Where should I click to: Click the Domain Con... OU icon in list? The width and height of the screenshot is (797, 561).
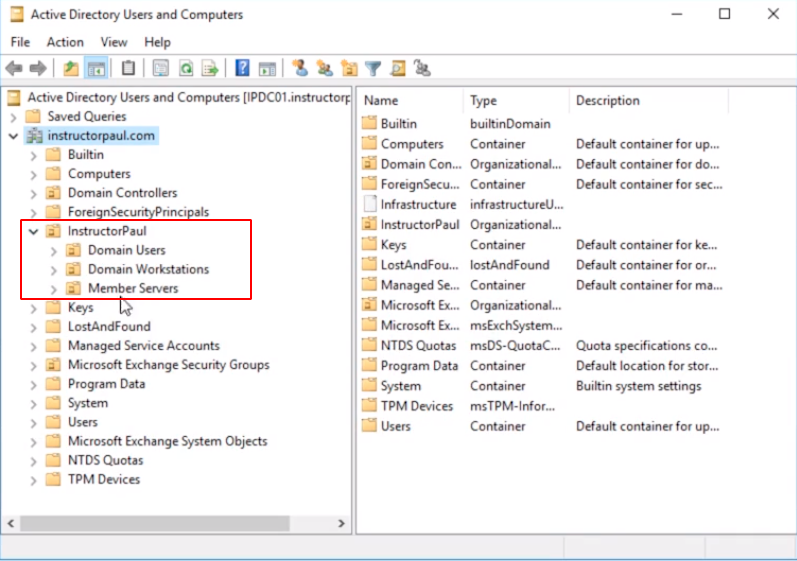[370, 164]
